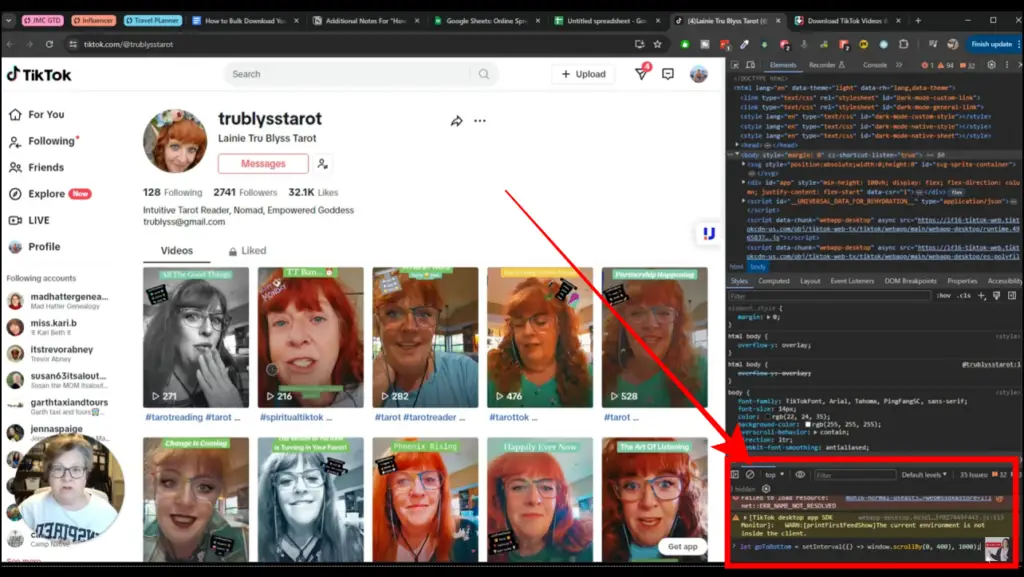Click the site information icon in address bar
The image size is (1024, 577).
(x=73, y=44)
